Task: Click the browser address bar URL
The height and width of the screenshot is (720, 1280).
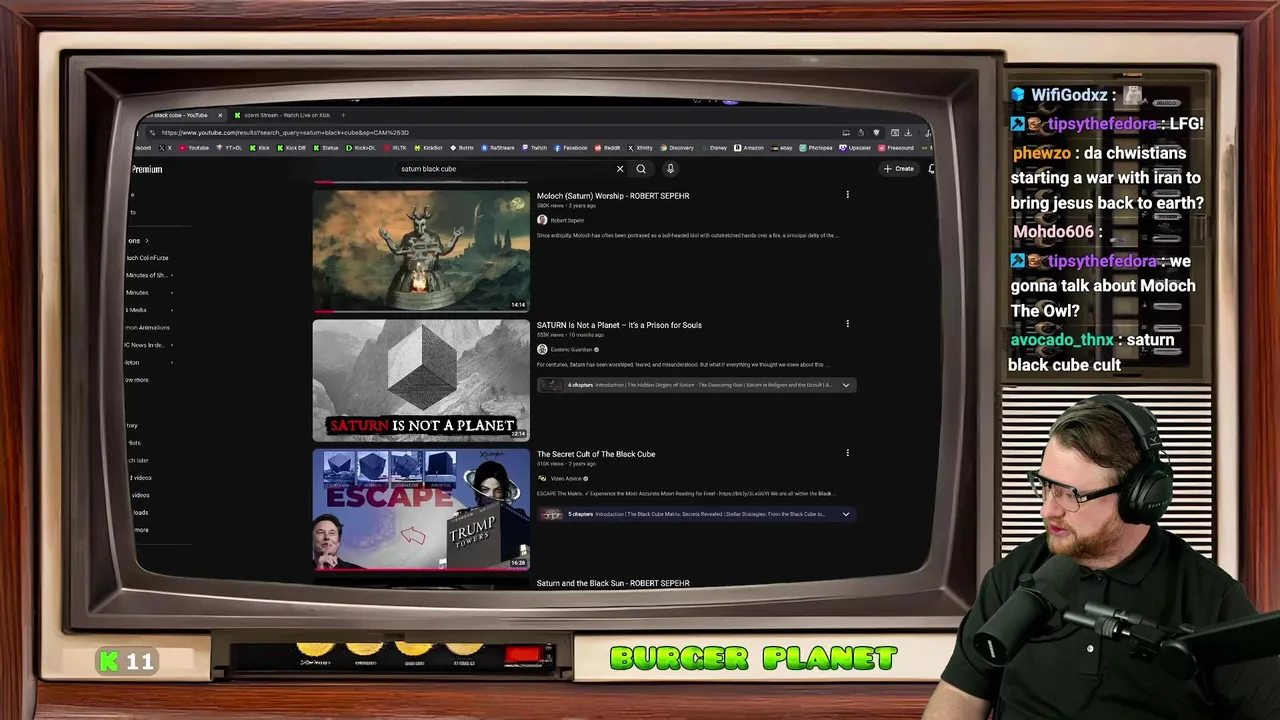Action: coord(285,132)
